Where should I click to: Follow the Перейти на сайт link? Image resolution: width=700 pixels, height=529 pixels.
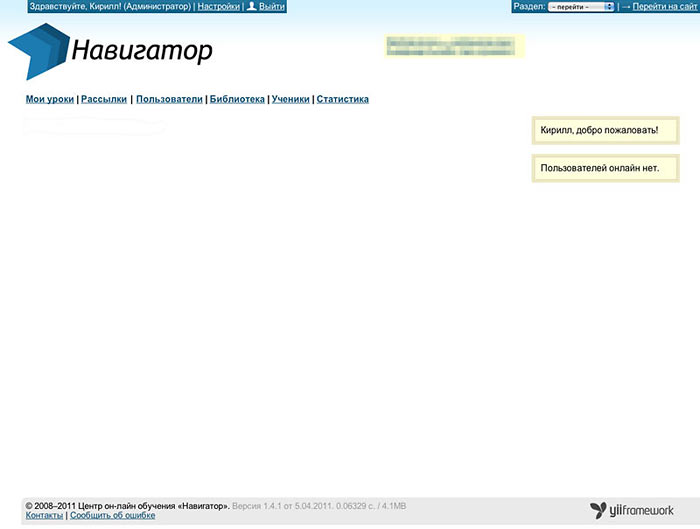click(664, 6)
